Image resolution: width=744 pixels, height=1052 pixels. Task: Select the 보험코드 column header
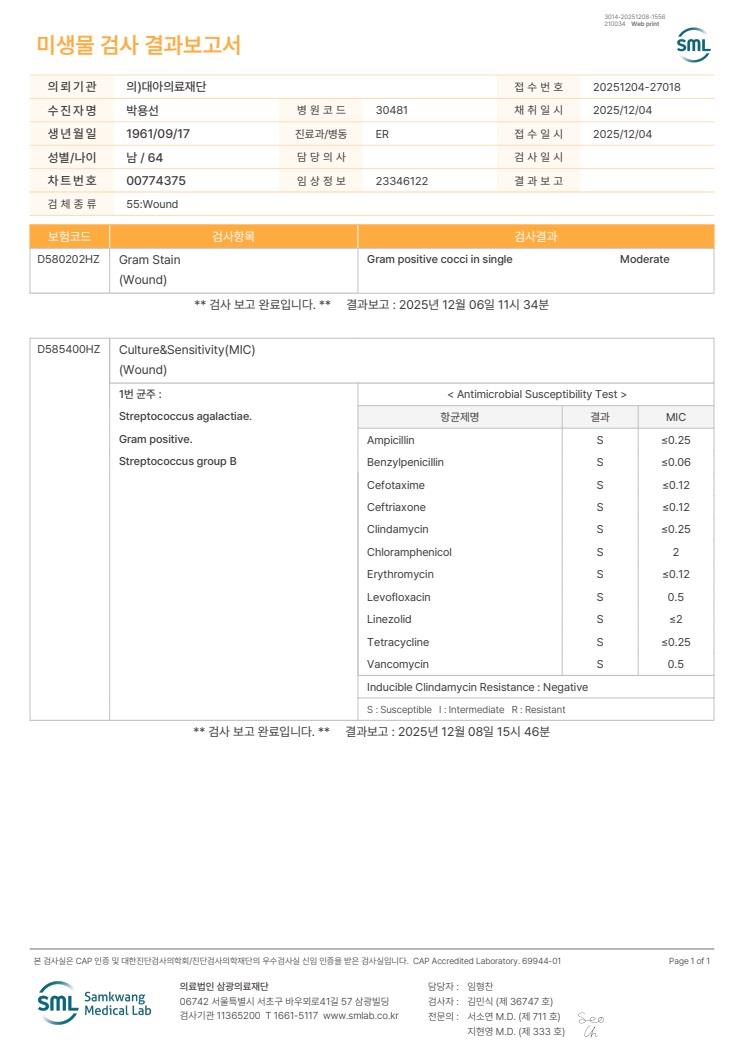[x=69, y=236]
